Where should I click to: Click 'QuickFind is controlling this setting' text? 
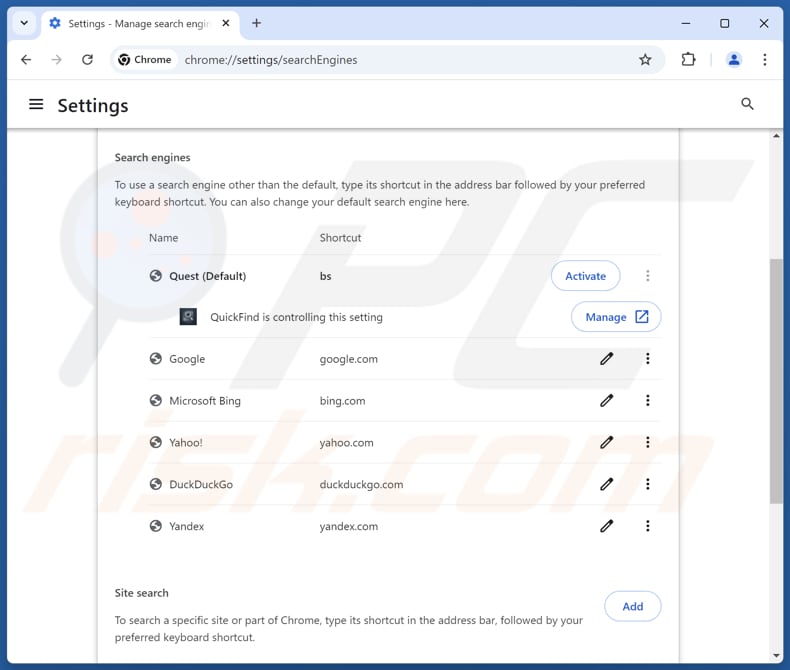pos(296,317)
